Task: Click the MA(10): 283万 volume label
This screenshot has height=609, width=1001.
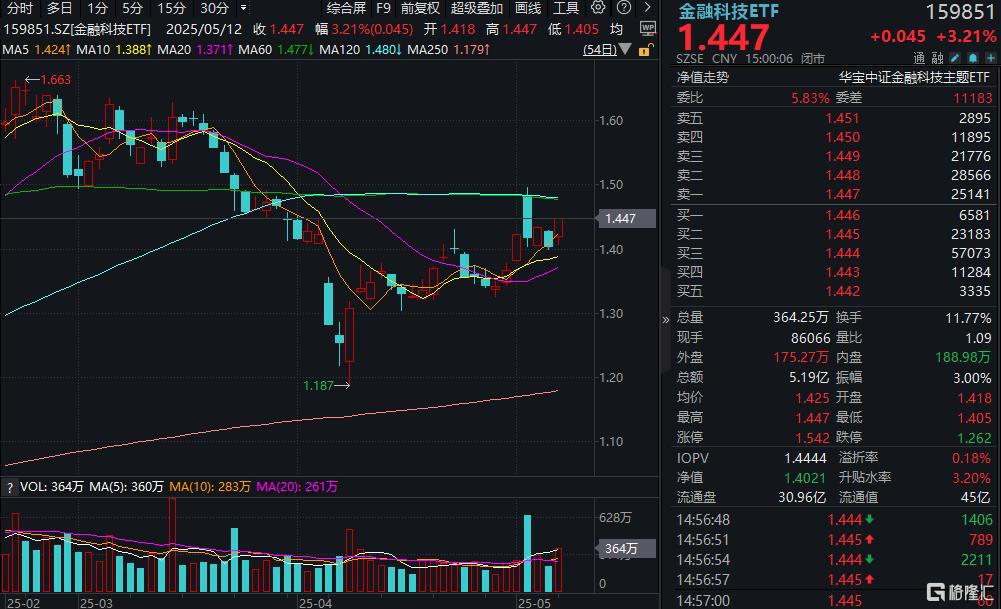Action: (209, 486)
